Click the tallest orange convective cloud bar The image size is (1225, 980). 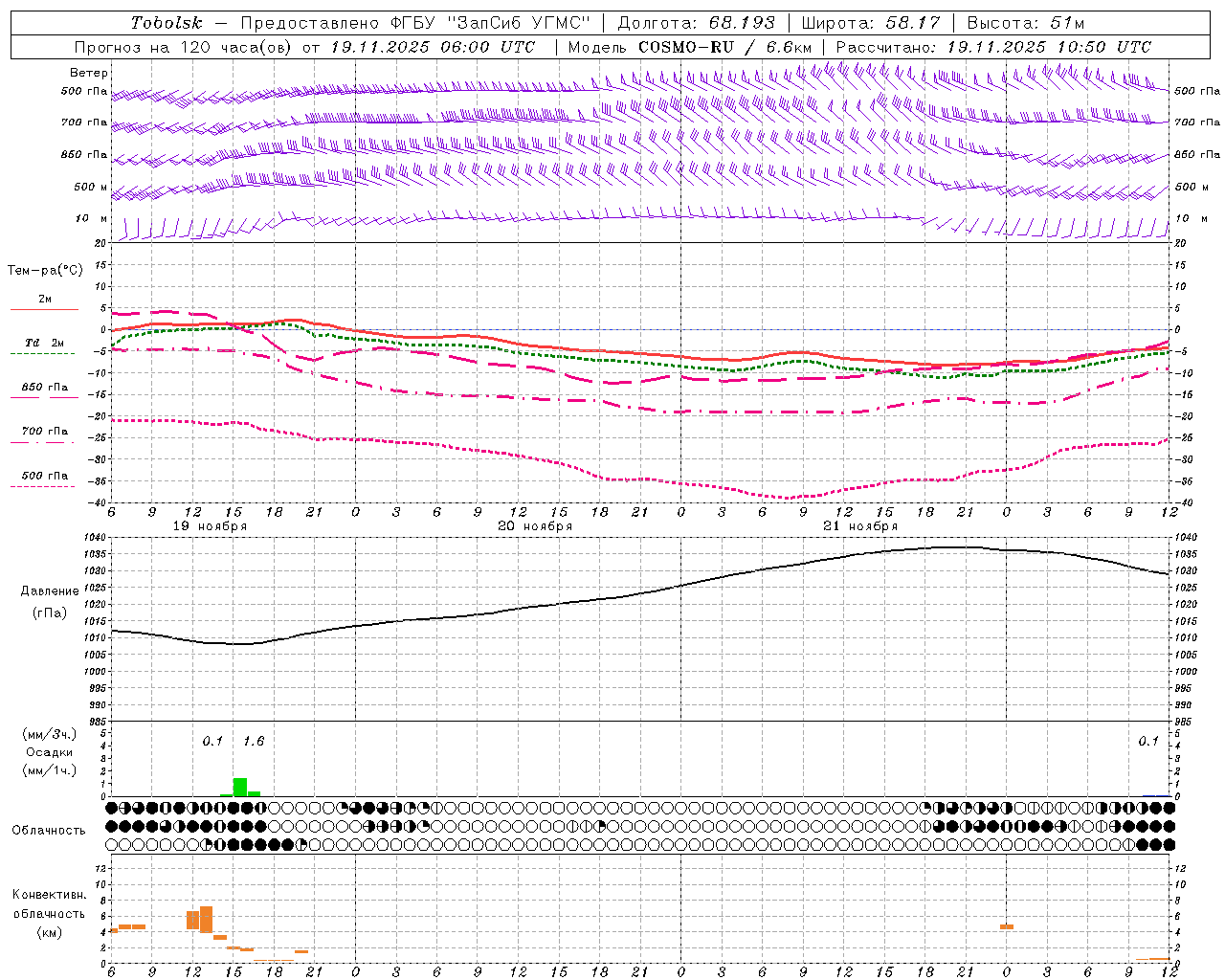(x=206, y=920)
